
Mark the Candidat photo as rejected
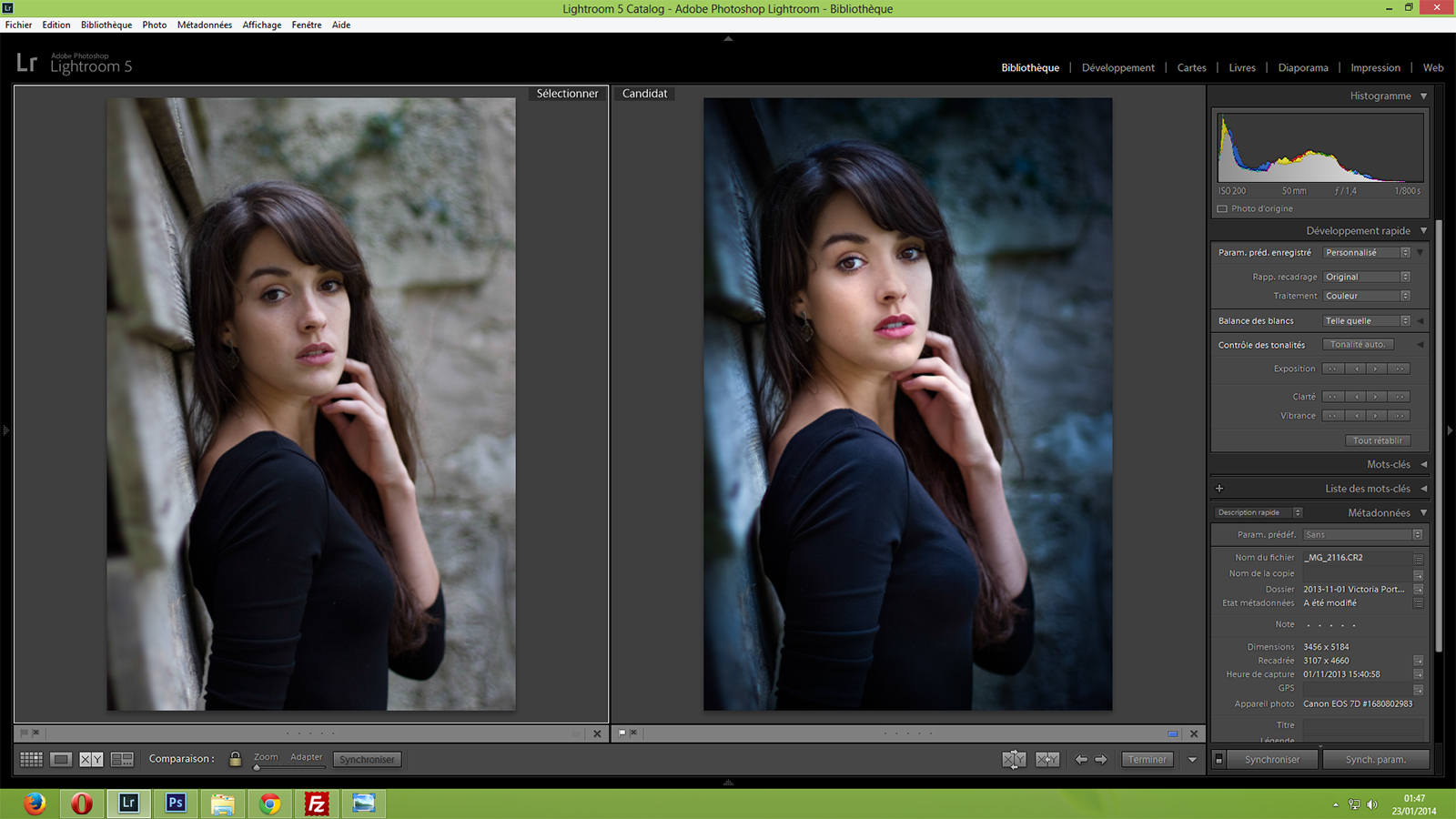pos(634,733)
